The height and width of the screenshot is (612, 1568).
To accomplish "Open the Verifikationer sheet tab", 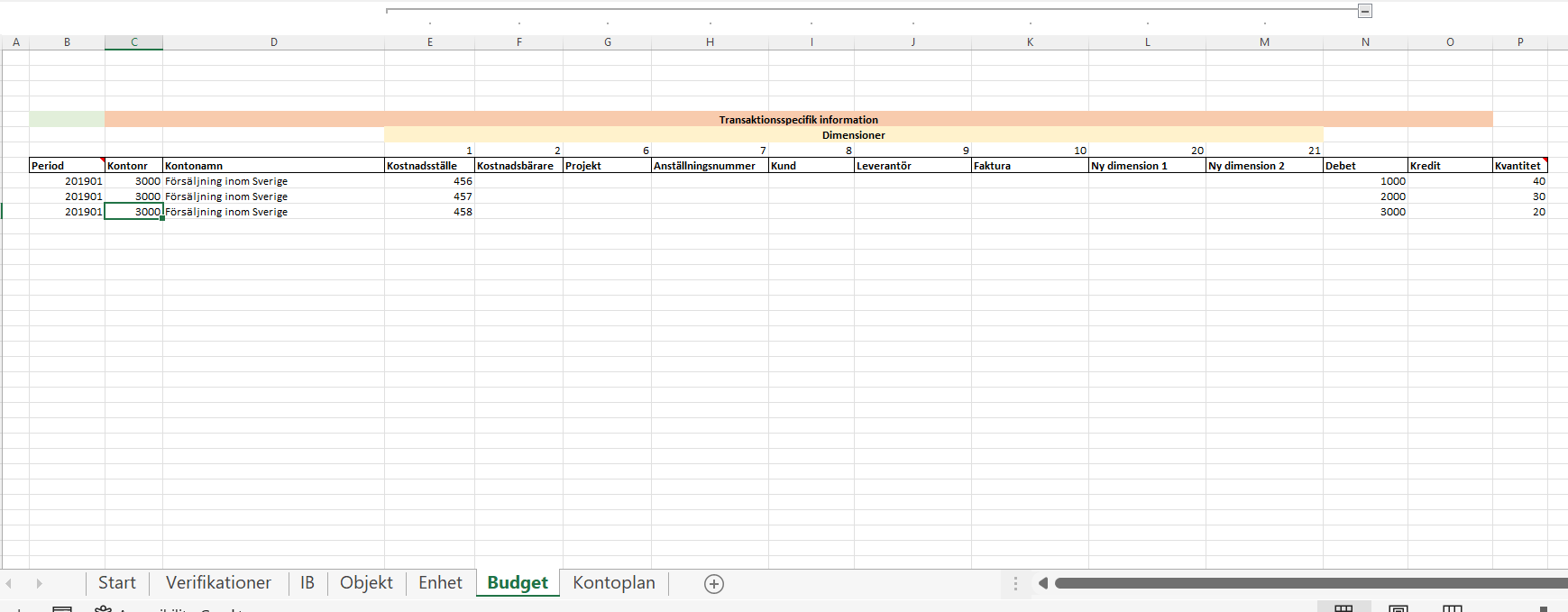I will [x=218, y=583].
